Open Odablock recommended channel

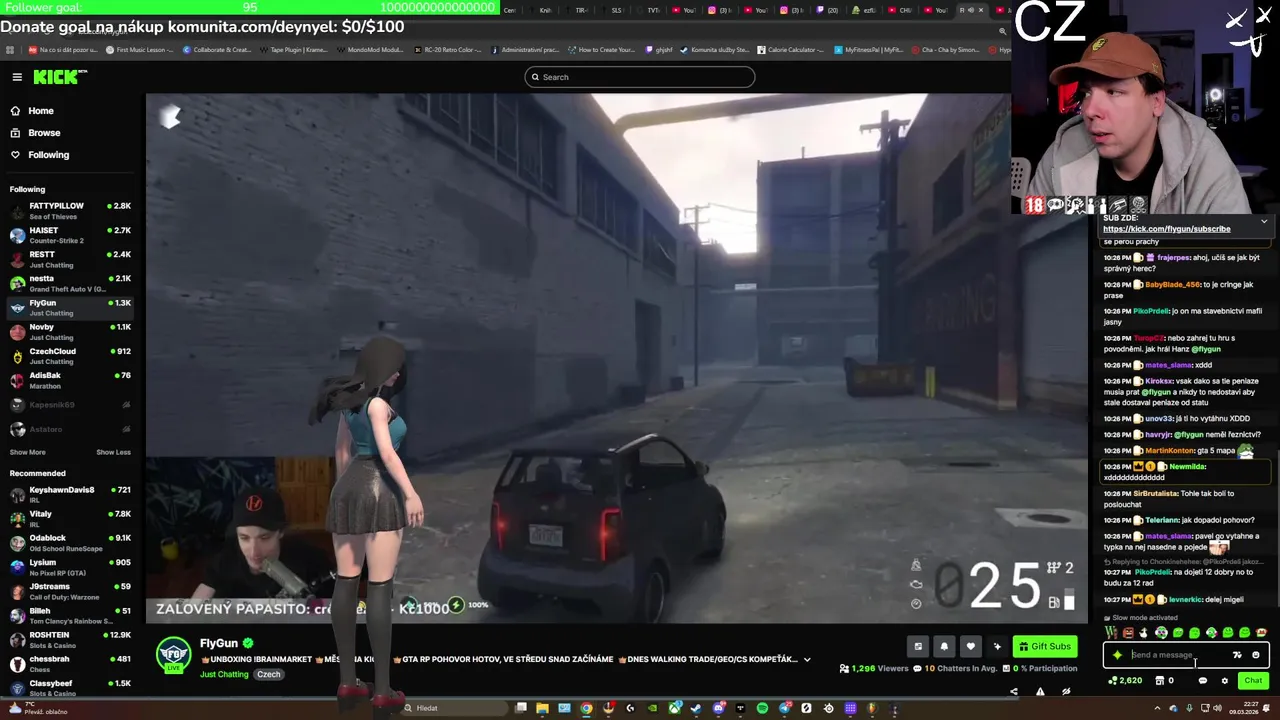[x=70, y=542]
